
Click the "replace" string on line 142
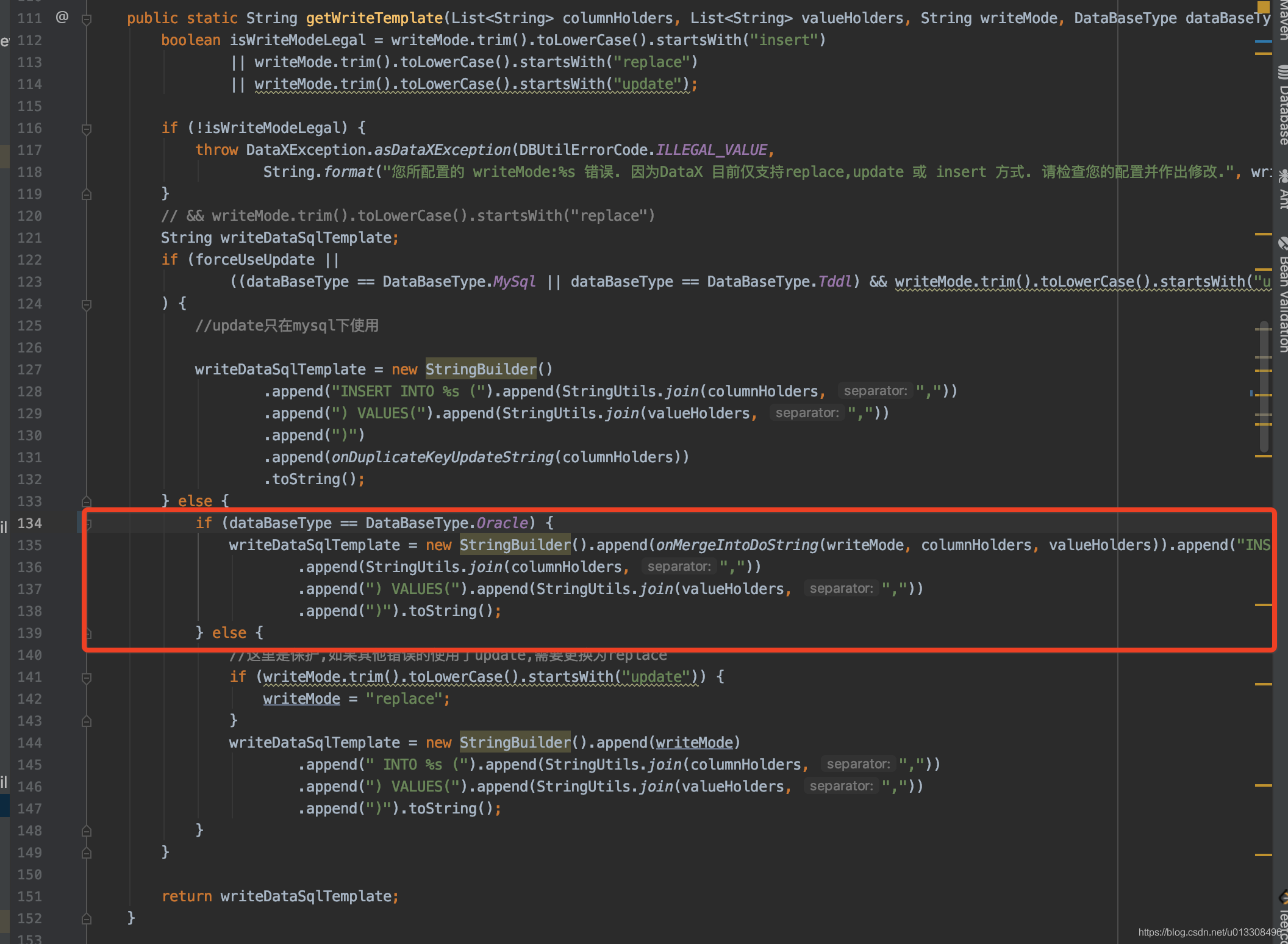(404, 699)
